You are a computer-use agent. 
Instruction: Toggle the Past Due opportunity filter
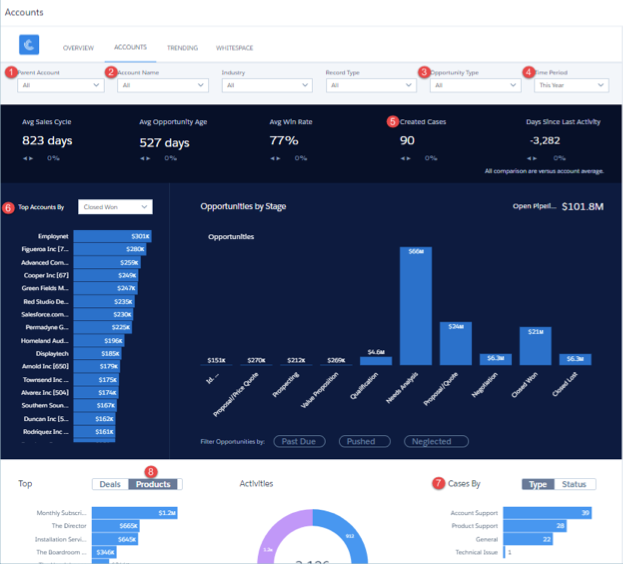click(299, 441)
